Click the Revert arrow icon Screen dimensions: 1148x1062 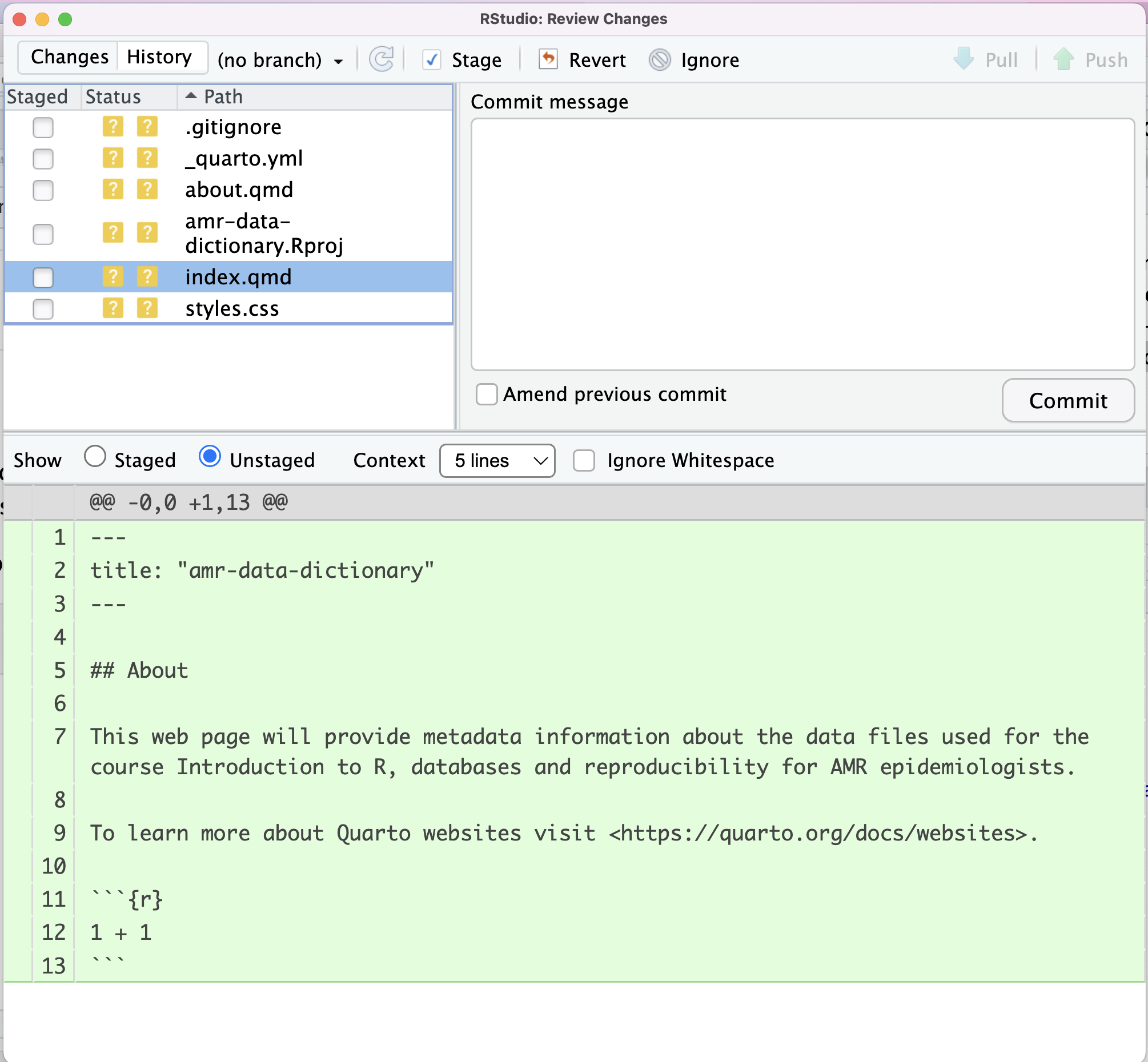[x=548, y=59]
